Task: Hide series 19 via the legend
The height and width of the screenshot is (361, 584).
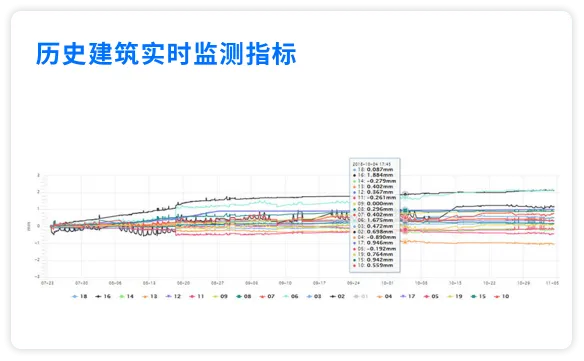Action: tap(455, 297)
